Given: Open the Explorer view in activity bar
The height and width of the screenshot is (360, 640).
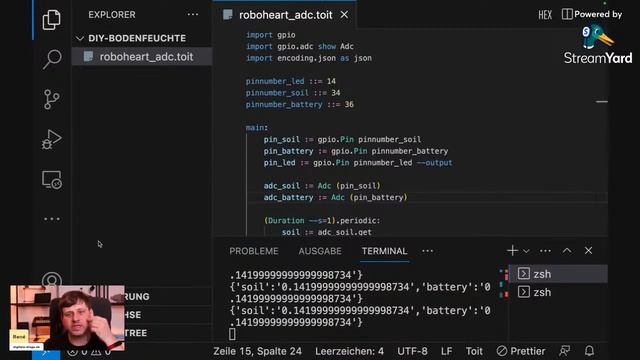Looking at the screenshot, I should click(51, 19).
